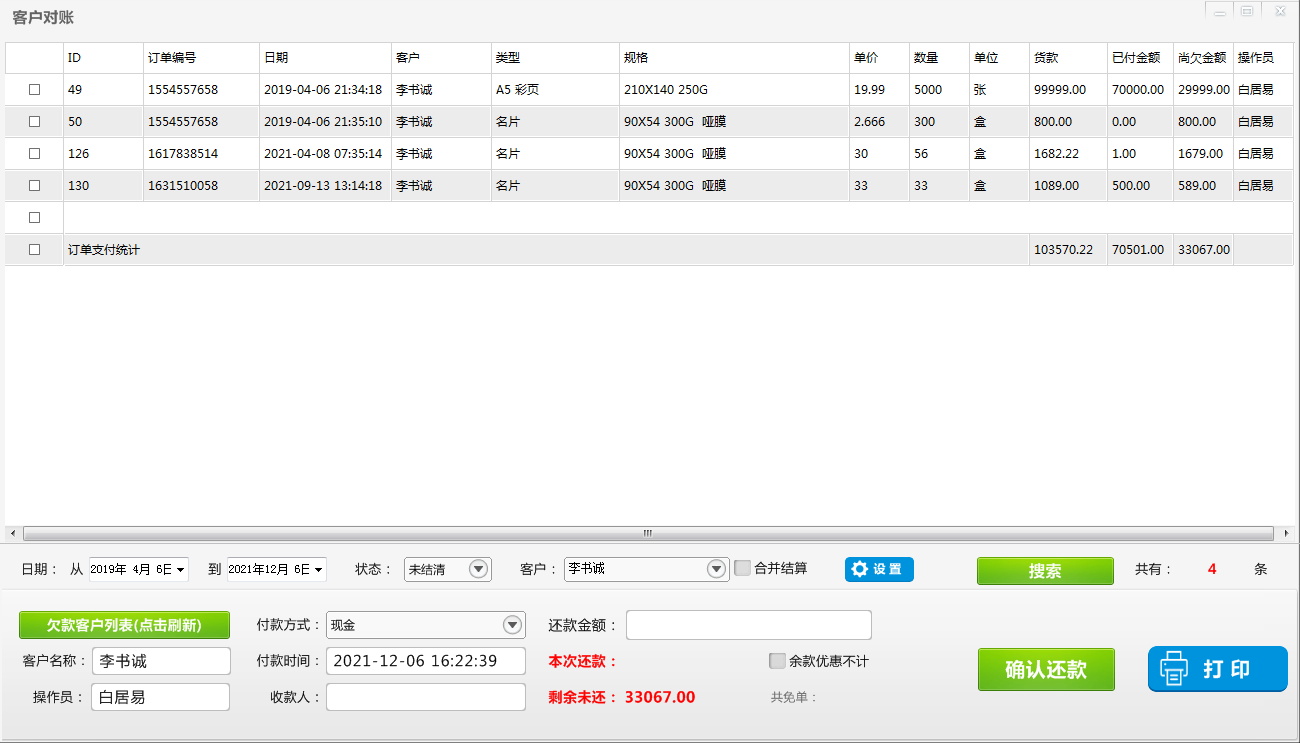1300x743 pixels.
Task: Select the 订单支付统计 row checkbox
Action: tap(35, 249)
